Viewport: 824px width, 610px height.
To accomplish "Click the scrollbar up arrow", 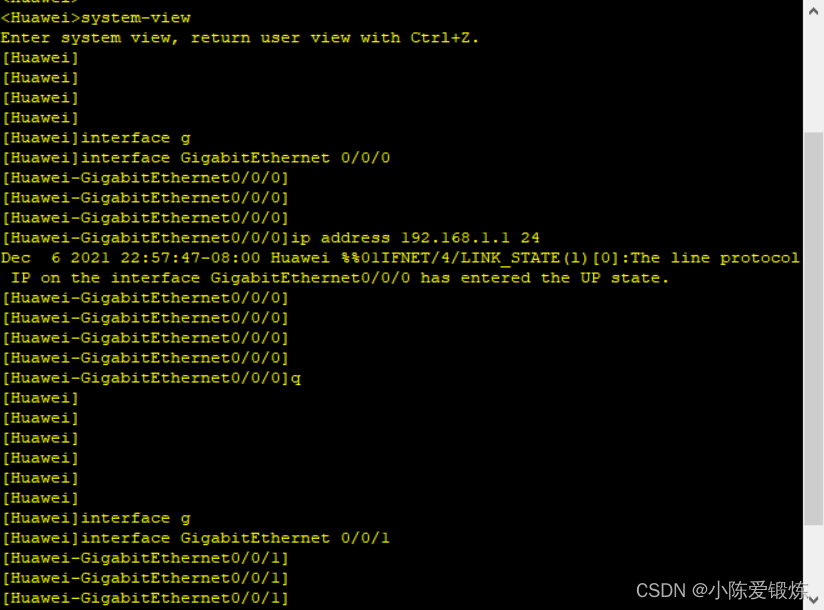I will coord(813,11).
